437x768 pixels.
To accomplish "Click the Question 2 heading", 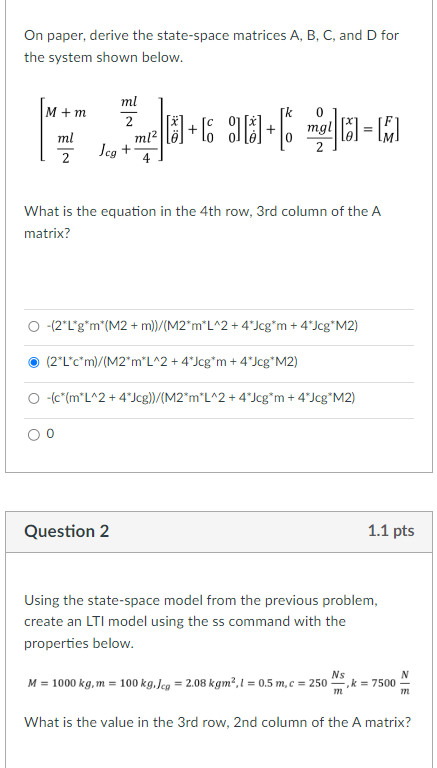I will 67,531.
